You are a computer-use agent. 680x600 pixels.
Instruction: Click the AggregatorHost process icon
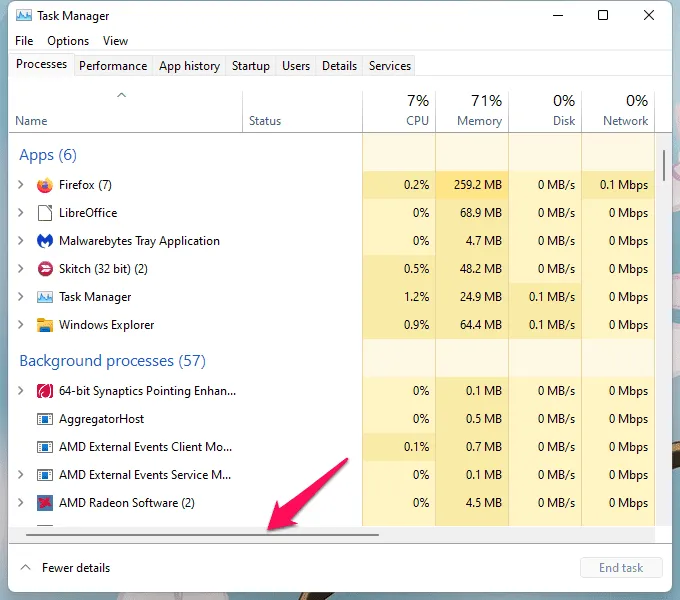45,419
